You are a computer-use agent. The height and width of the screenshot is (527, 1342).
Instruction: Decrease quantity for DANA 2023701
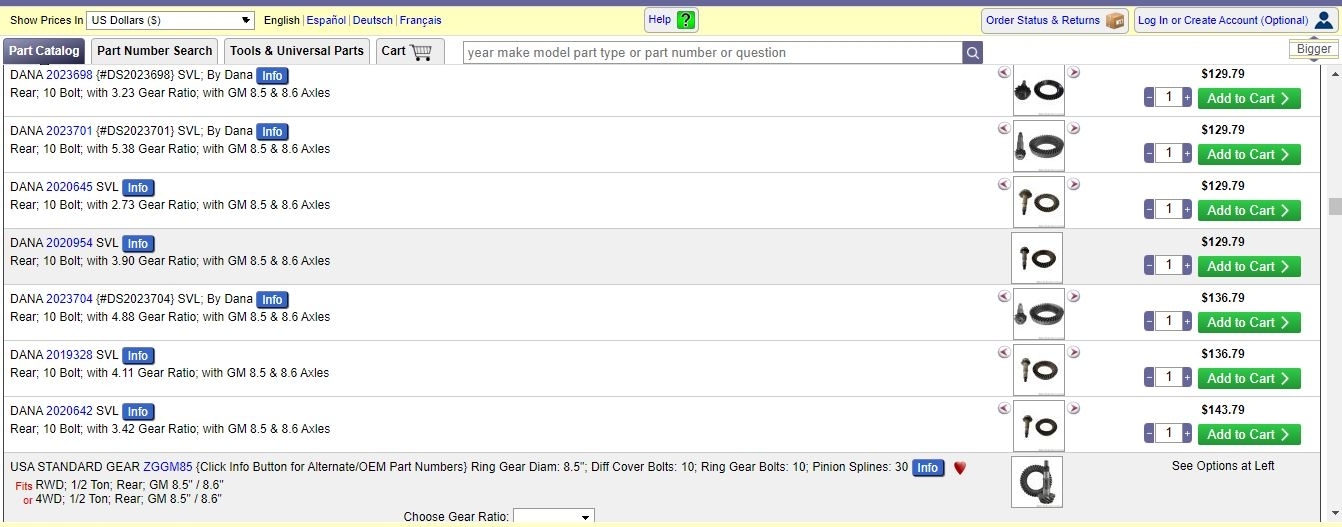tap(1149, 154)
